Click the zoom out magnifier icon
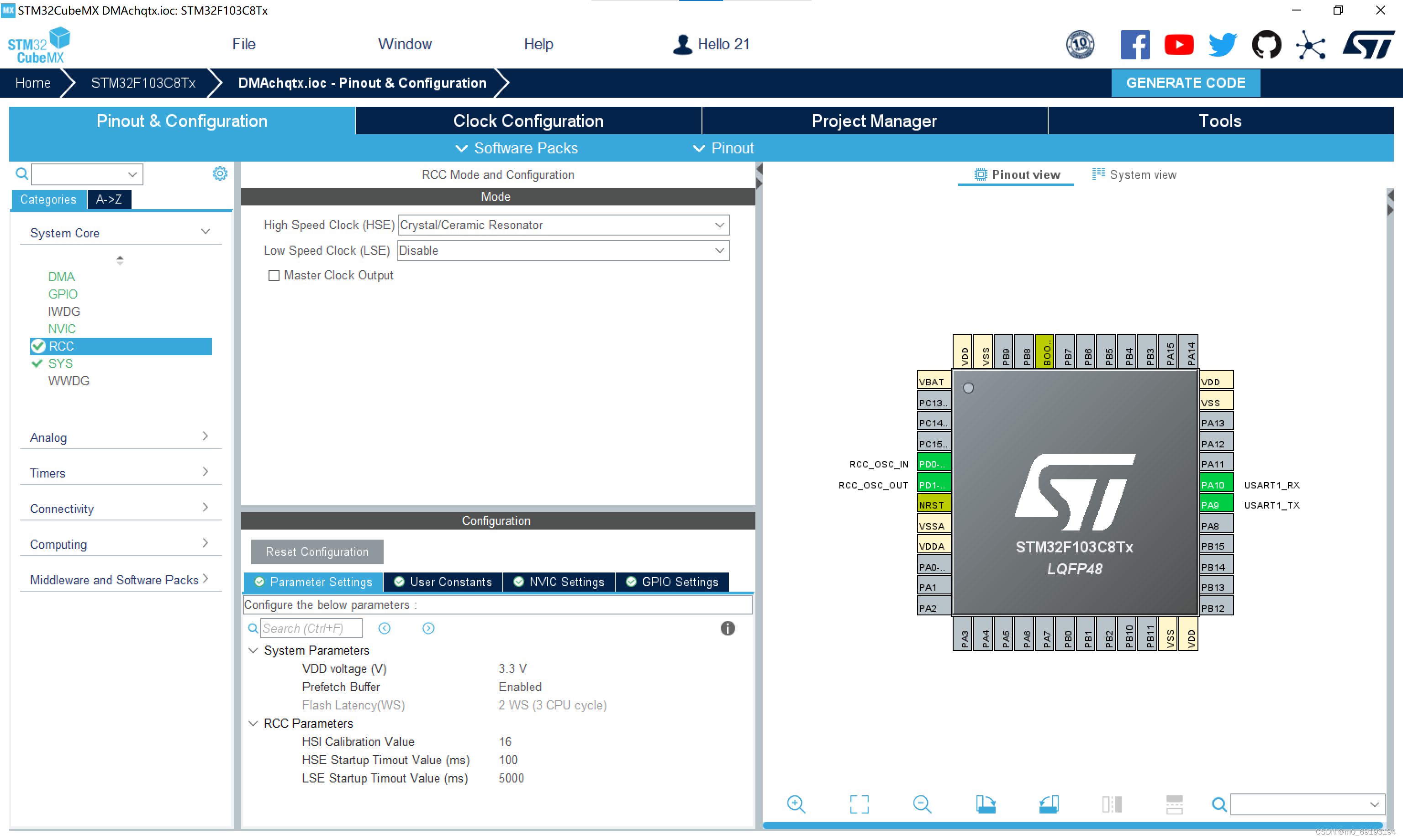 922,804
